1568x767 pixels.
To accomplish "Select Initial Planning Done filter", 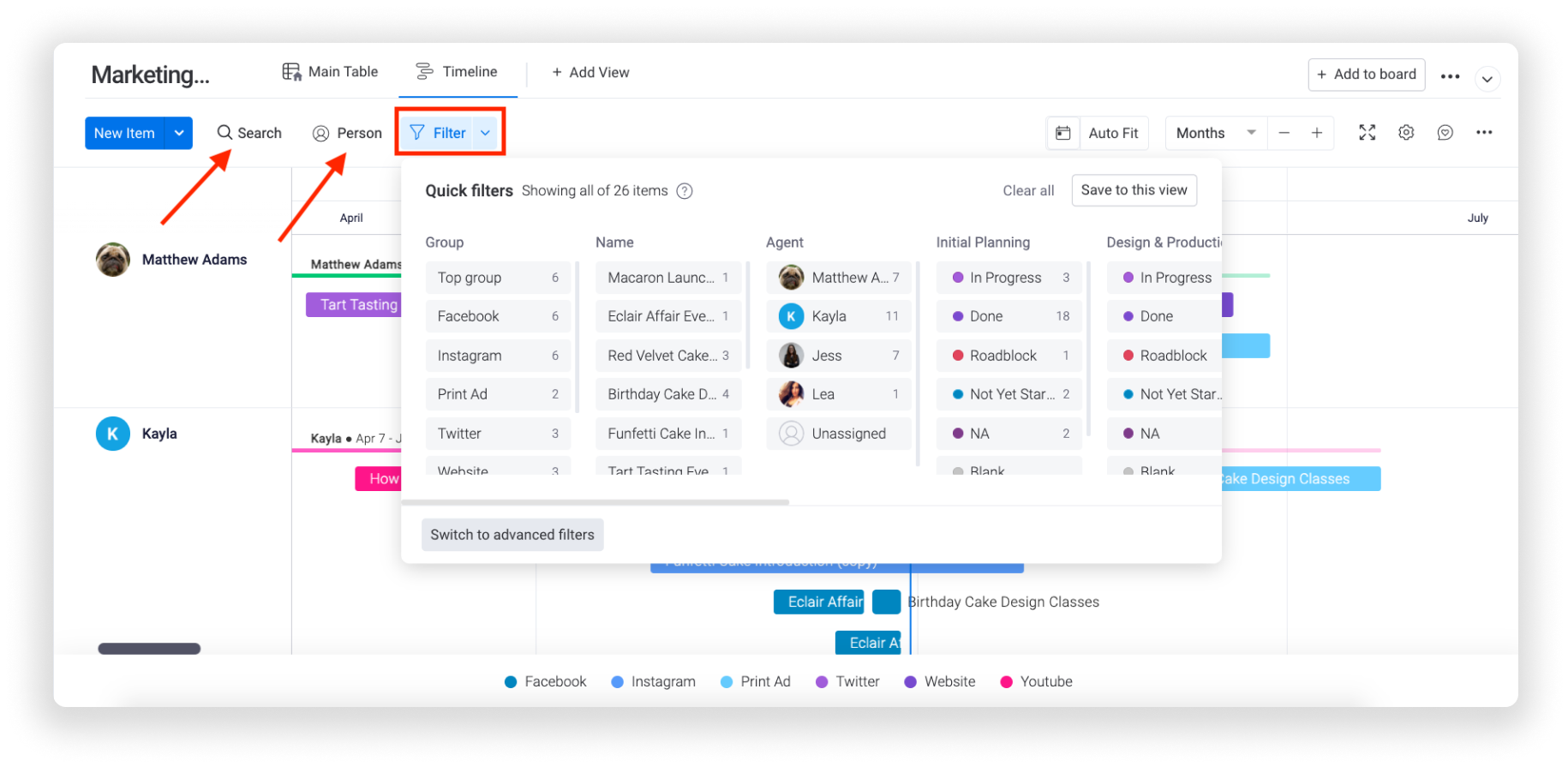I will point(1008,316).
